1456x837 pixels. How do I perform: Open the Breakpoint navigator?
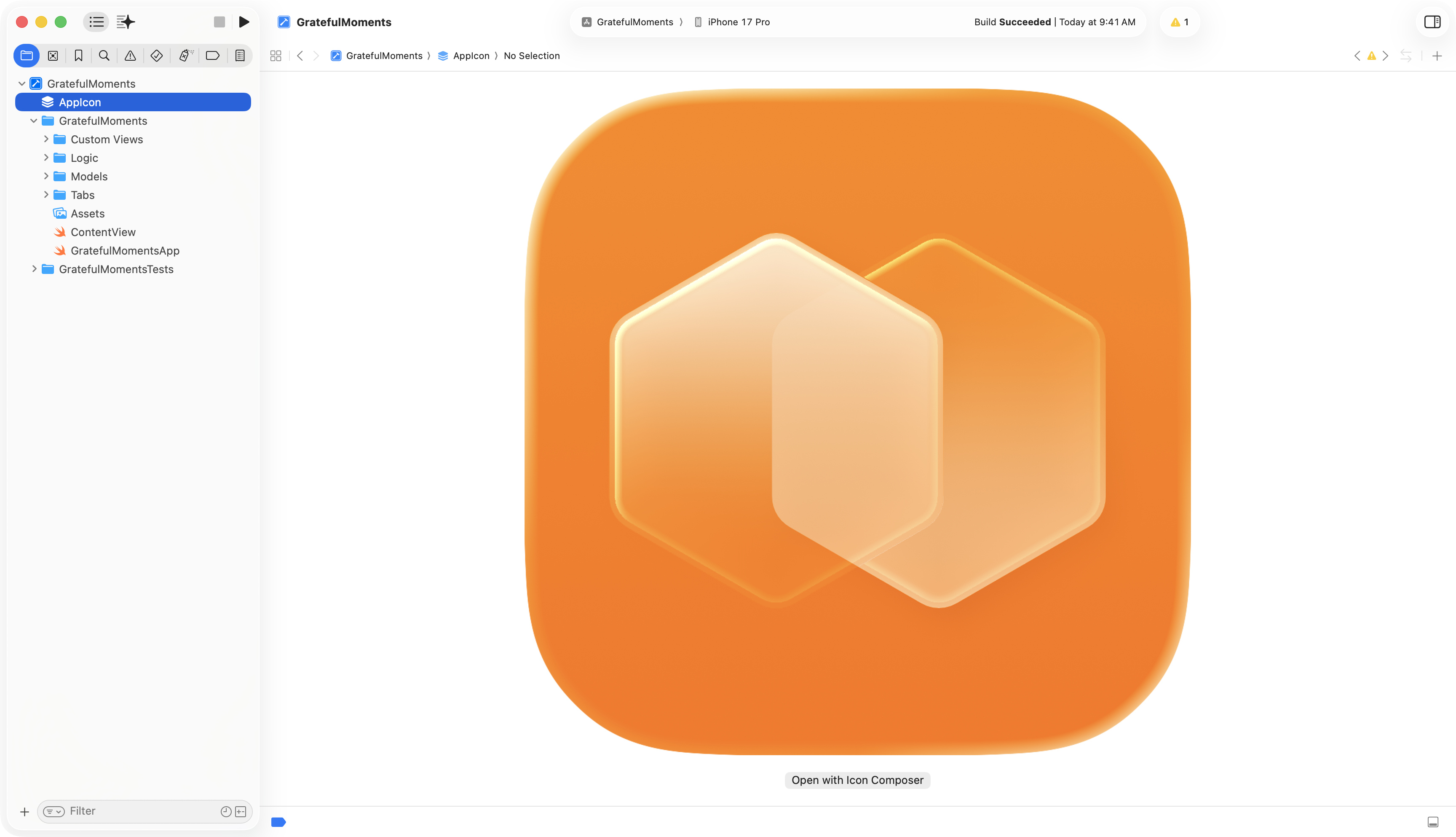tap(213, 56)
